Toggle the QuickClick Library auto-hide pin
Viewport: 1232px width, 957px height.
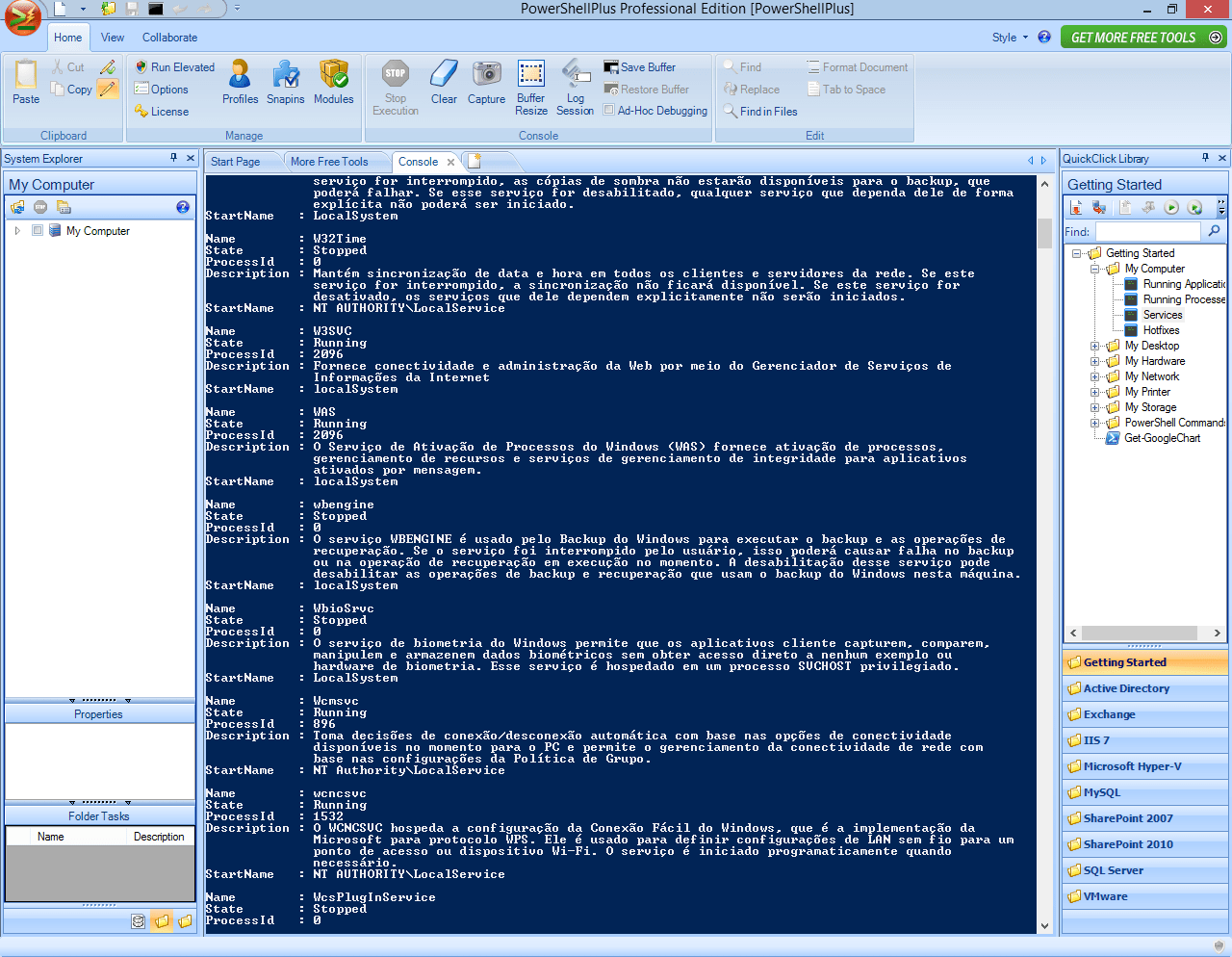pyautogui.click(x=1206, y=158)
